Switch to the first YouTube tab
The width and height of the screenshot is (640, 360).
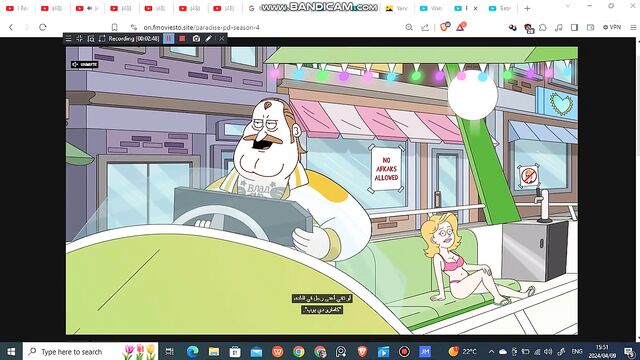pyautogui.click(x=17, y=8)
